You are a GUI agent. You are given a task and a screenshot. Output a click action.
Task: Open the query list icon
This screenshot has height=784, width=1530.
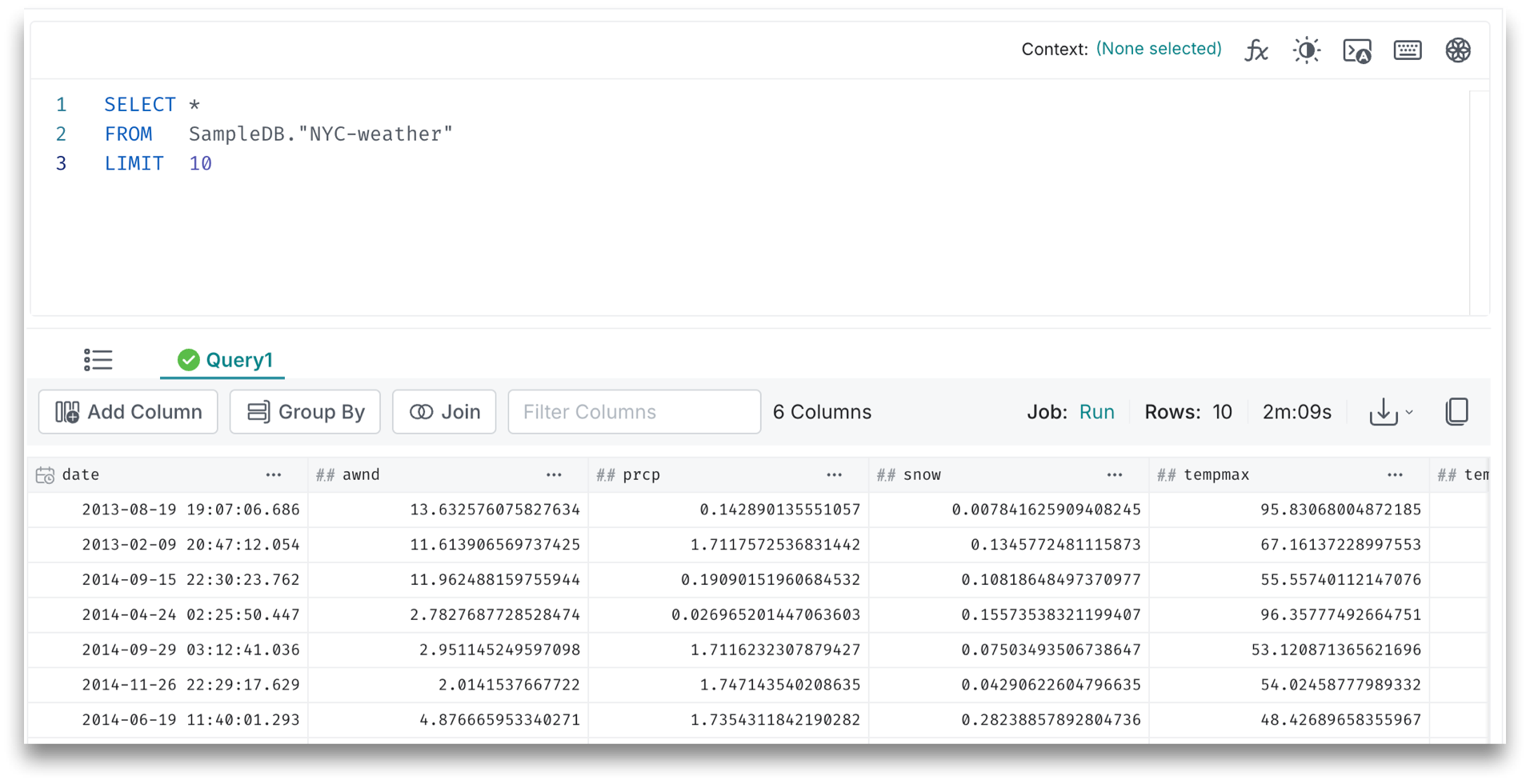click(98, 360)
